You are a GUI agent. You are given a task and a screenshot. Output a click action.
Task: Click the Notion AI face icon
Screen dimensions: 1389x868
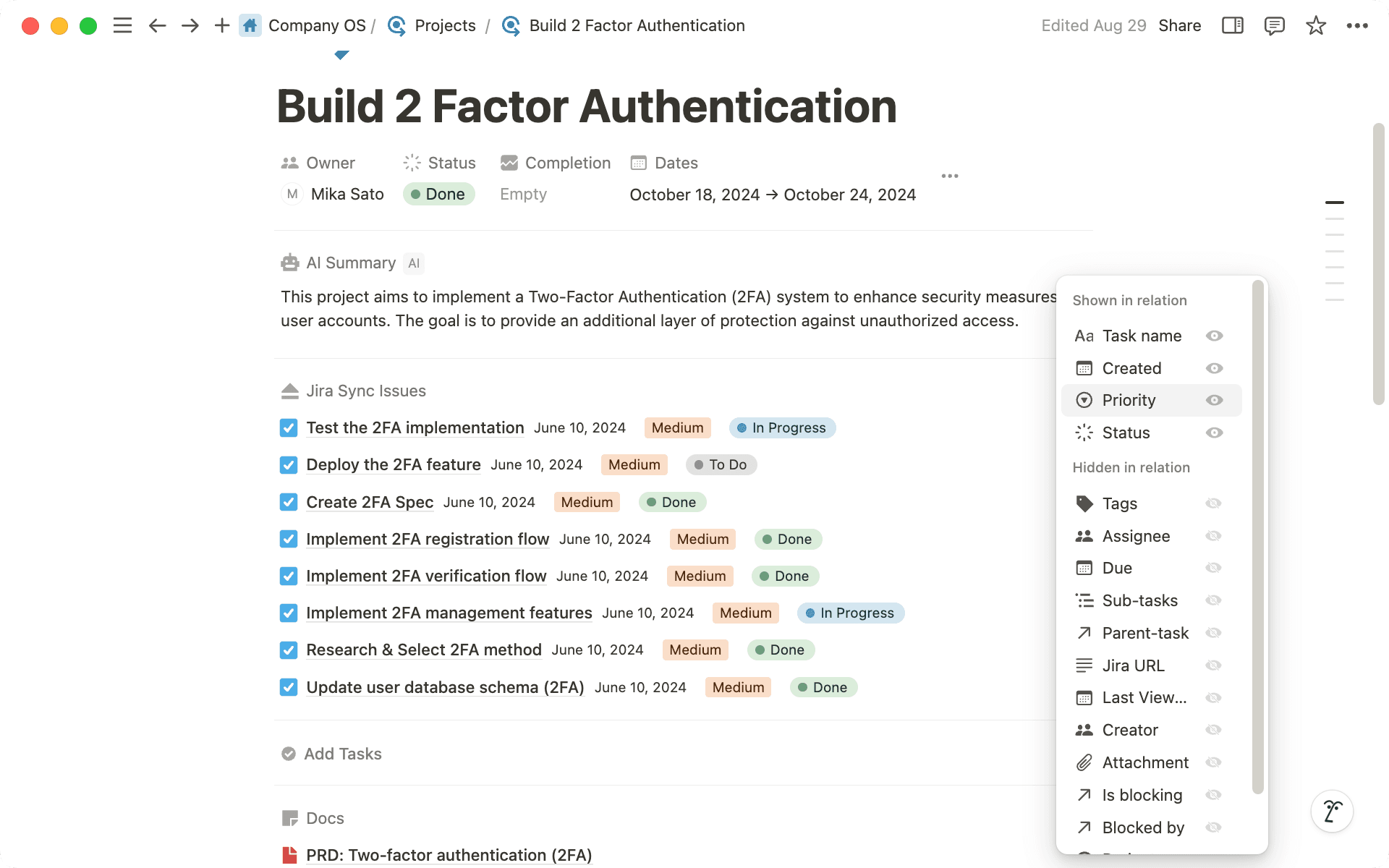[1331, 811]
